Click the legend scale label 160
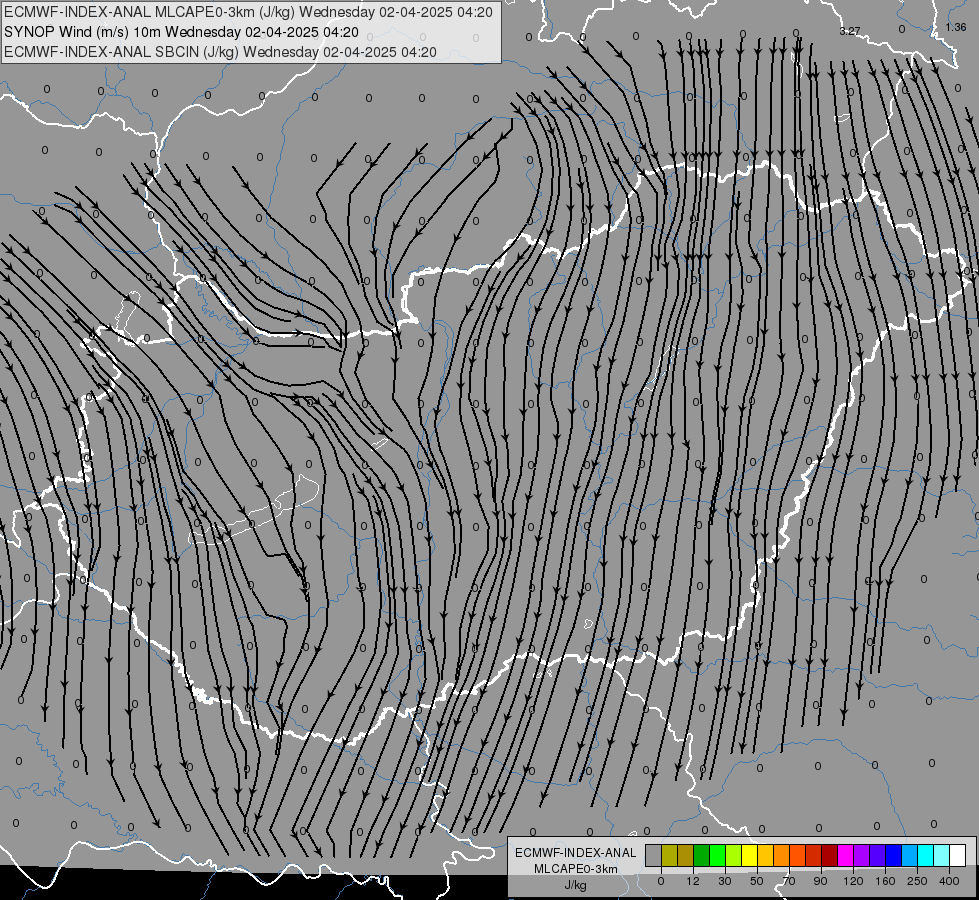Viewport: 979px width, 900px height. pyautogui.click(x=885, y=881)
